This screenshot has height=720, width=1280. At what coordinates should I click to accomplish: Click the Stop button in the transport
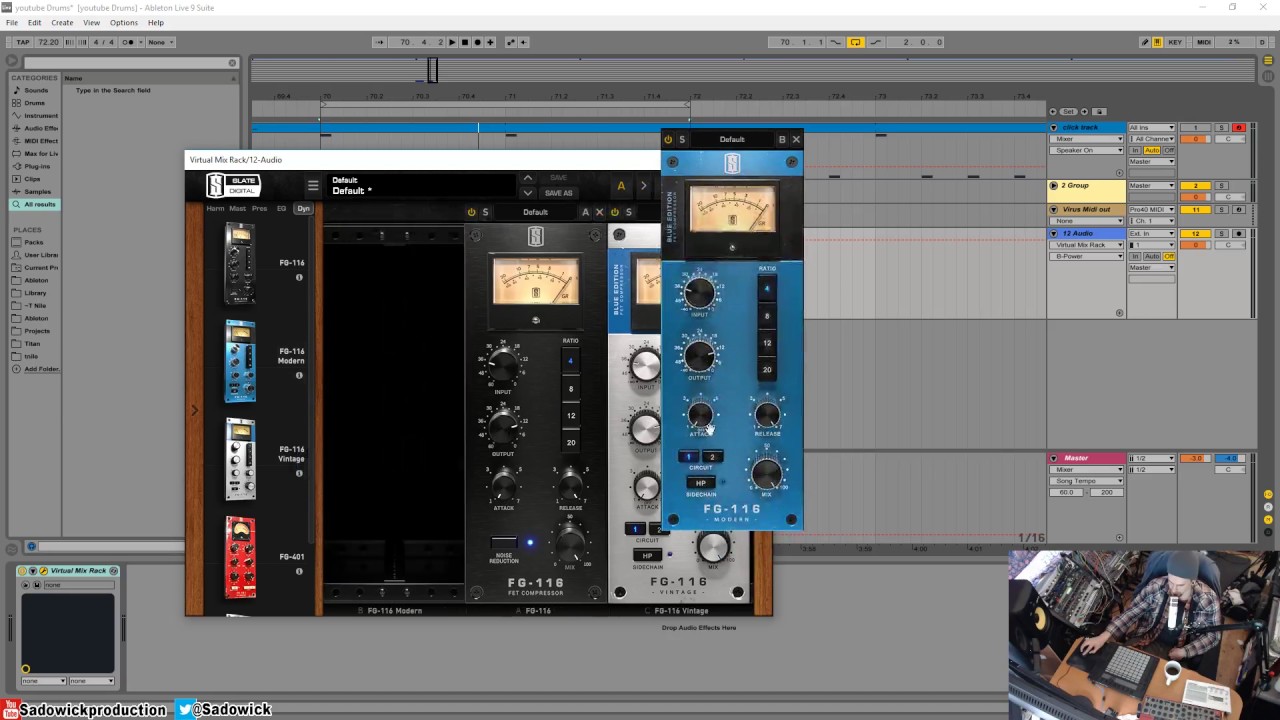tap(465, 42)
